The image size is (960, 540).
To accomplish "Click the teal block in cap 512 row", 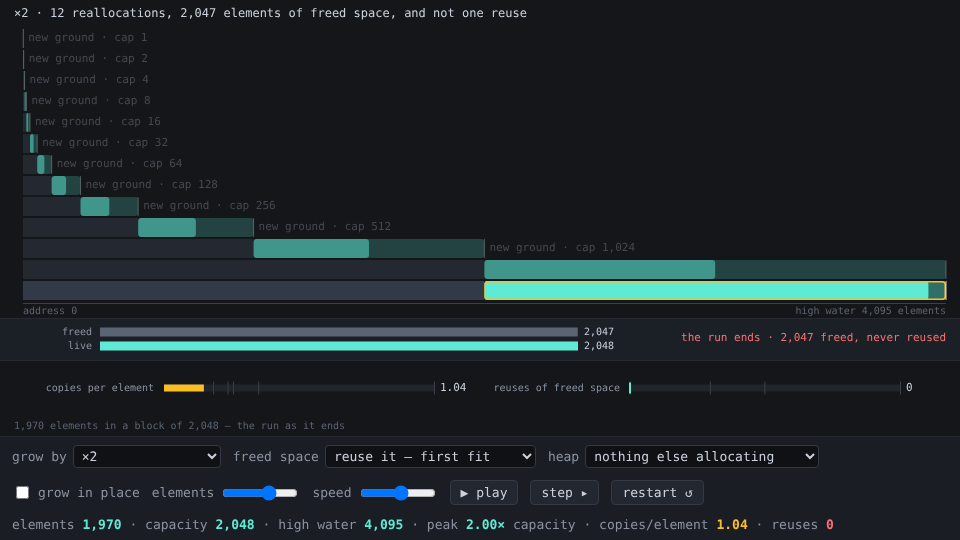I will click(167, 227).
